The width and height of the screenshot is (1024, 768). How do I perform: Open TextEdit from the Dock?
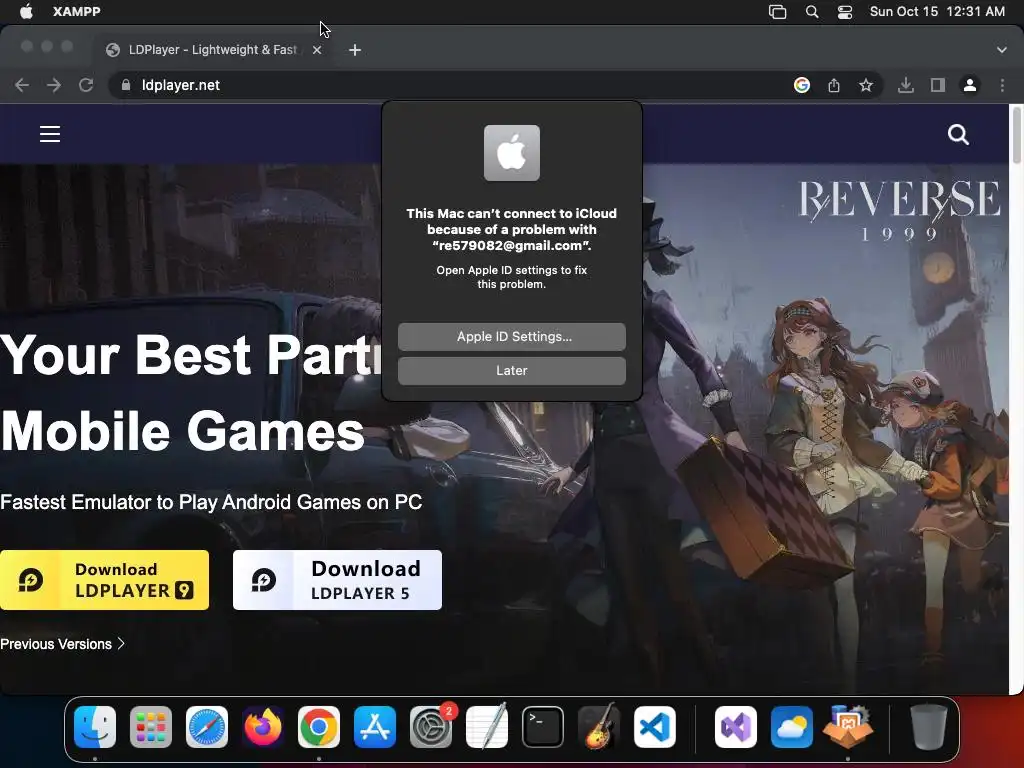click(487, 726)
